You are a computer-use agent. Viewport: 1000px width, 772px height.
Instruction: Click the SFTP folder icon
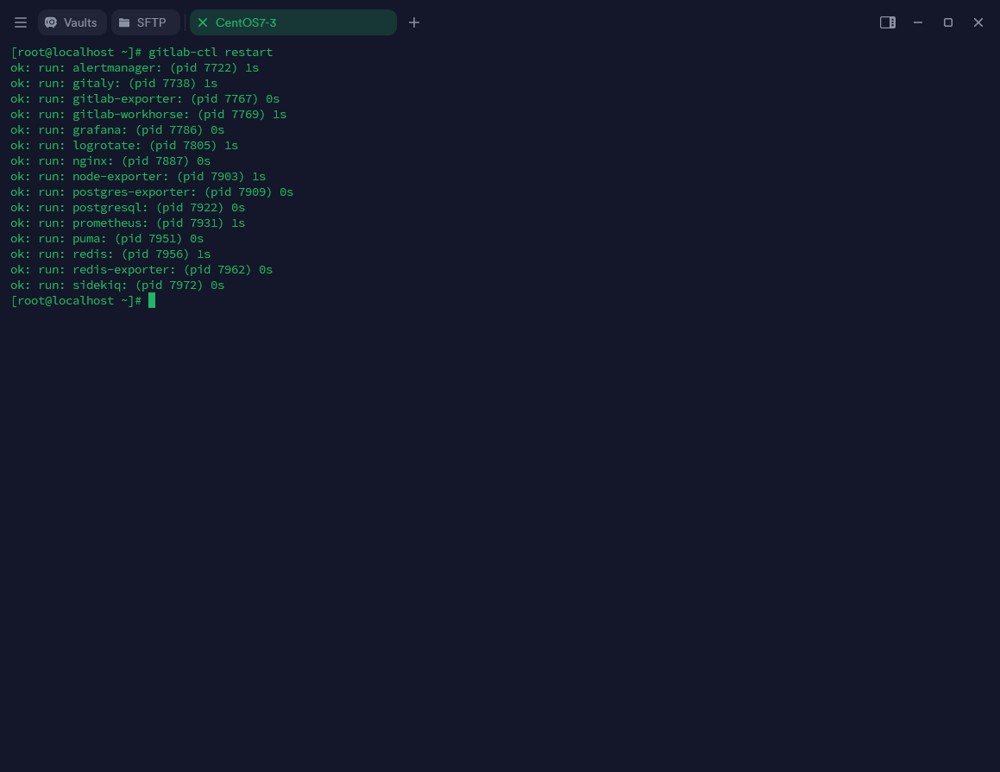tap(124, 22)
